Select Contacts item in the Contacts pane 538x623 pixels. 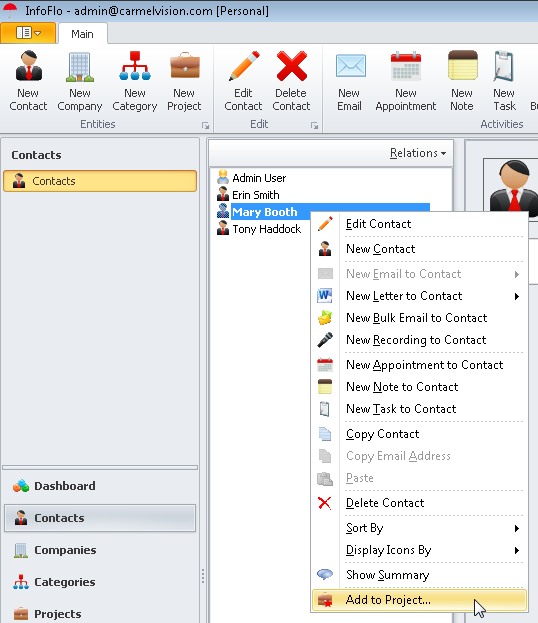tap(100, 181)
